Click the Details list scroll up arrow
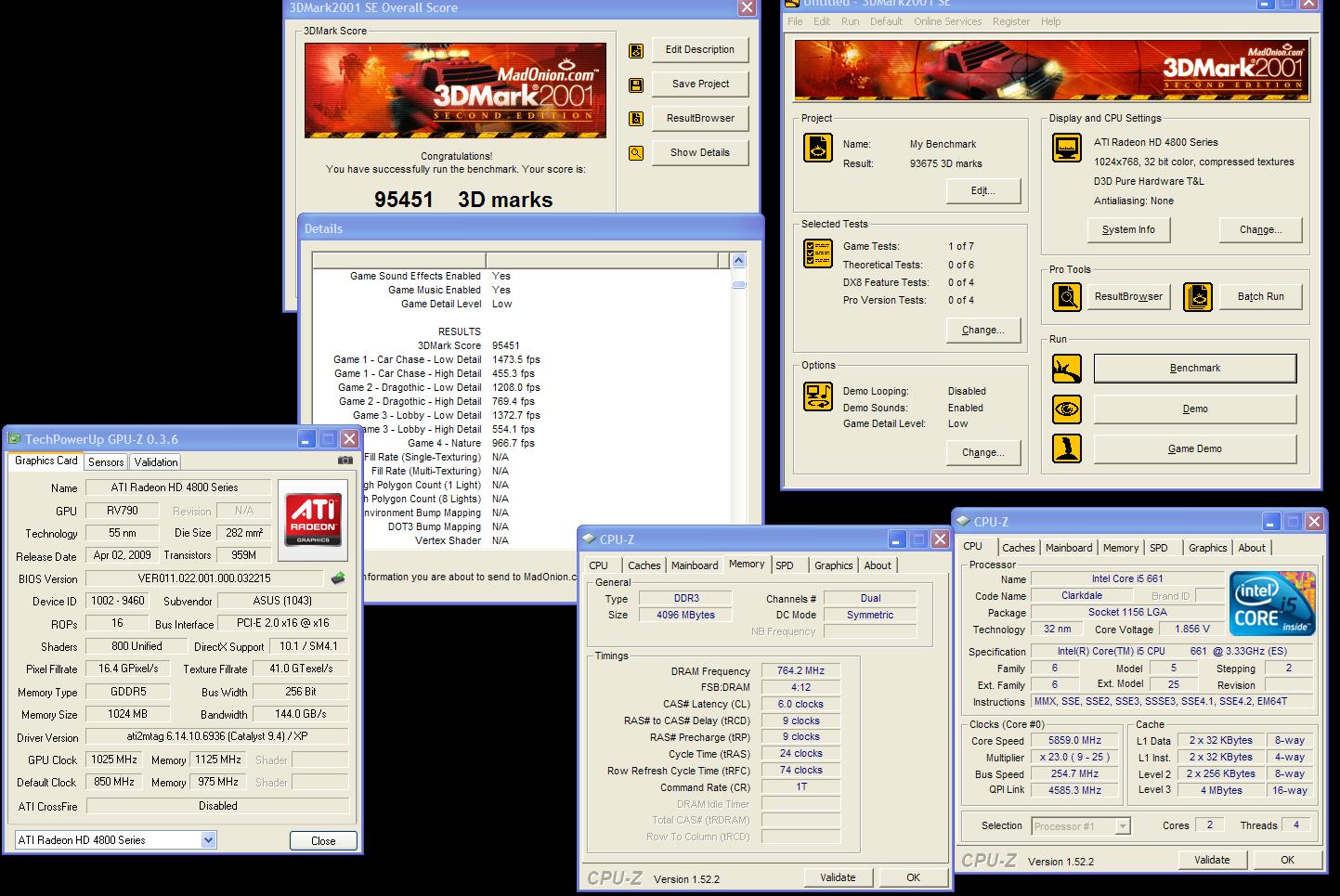Image resolution: width=1340 pixels, height=896 pixels. click(x=739, y=261)
